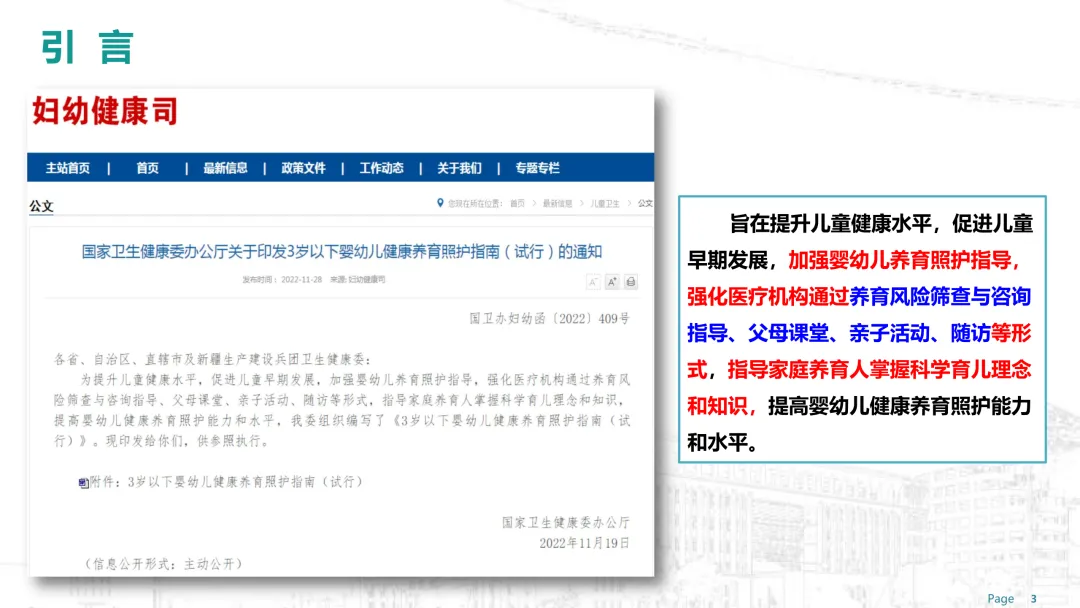Open 政策文件 navigation item

[303, 168]
